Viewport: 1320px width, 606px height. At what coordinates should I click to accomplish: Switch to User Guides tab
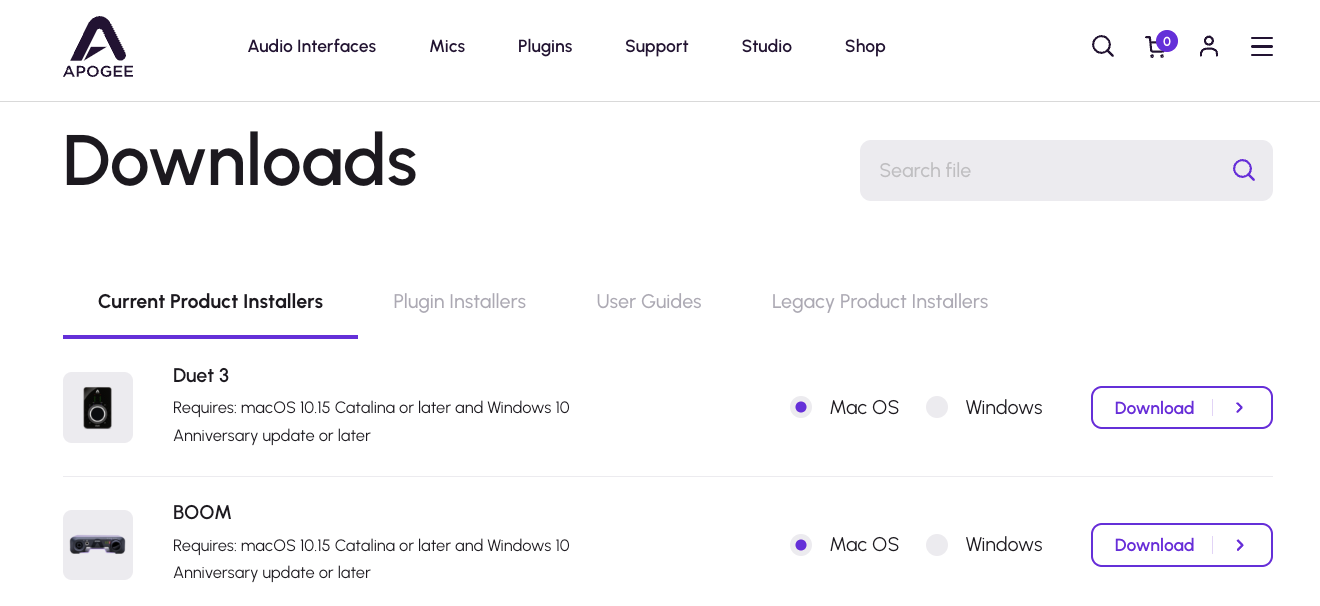[649, 302]
